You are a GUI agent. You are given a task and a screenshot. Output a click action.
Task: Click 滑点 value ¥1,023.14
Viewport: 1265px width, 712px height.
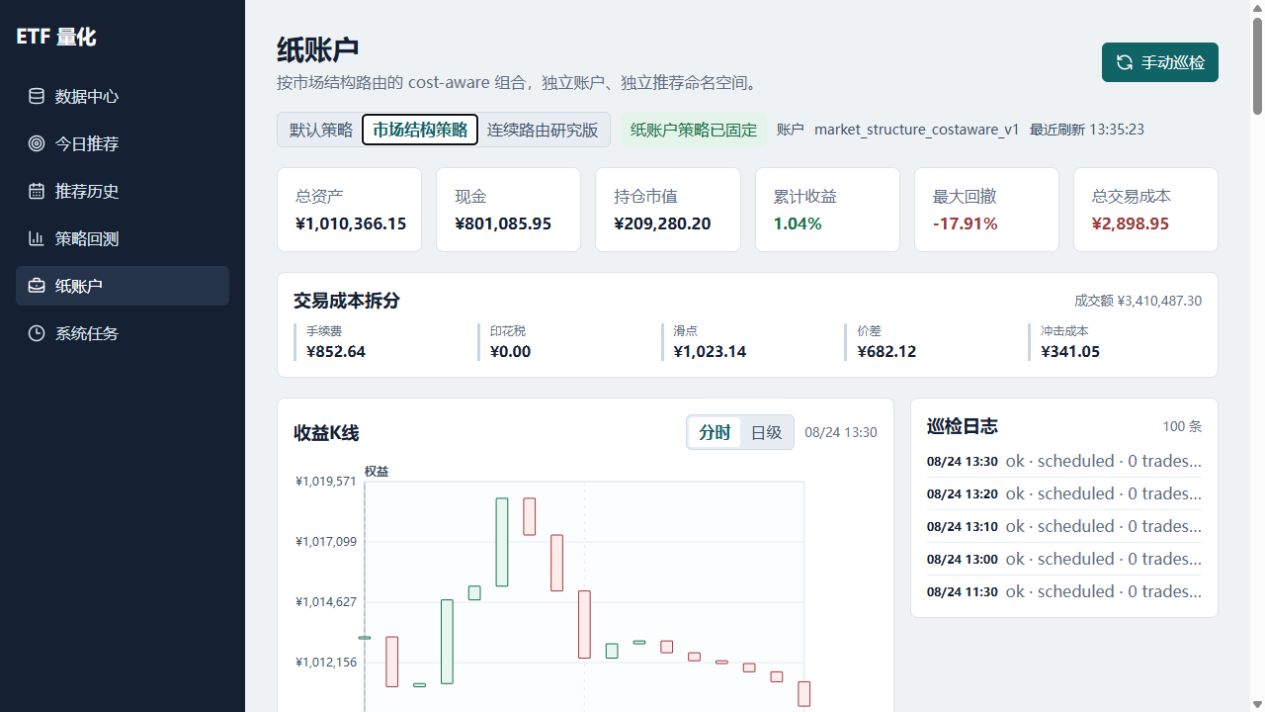coord(710,352)
